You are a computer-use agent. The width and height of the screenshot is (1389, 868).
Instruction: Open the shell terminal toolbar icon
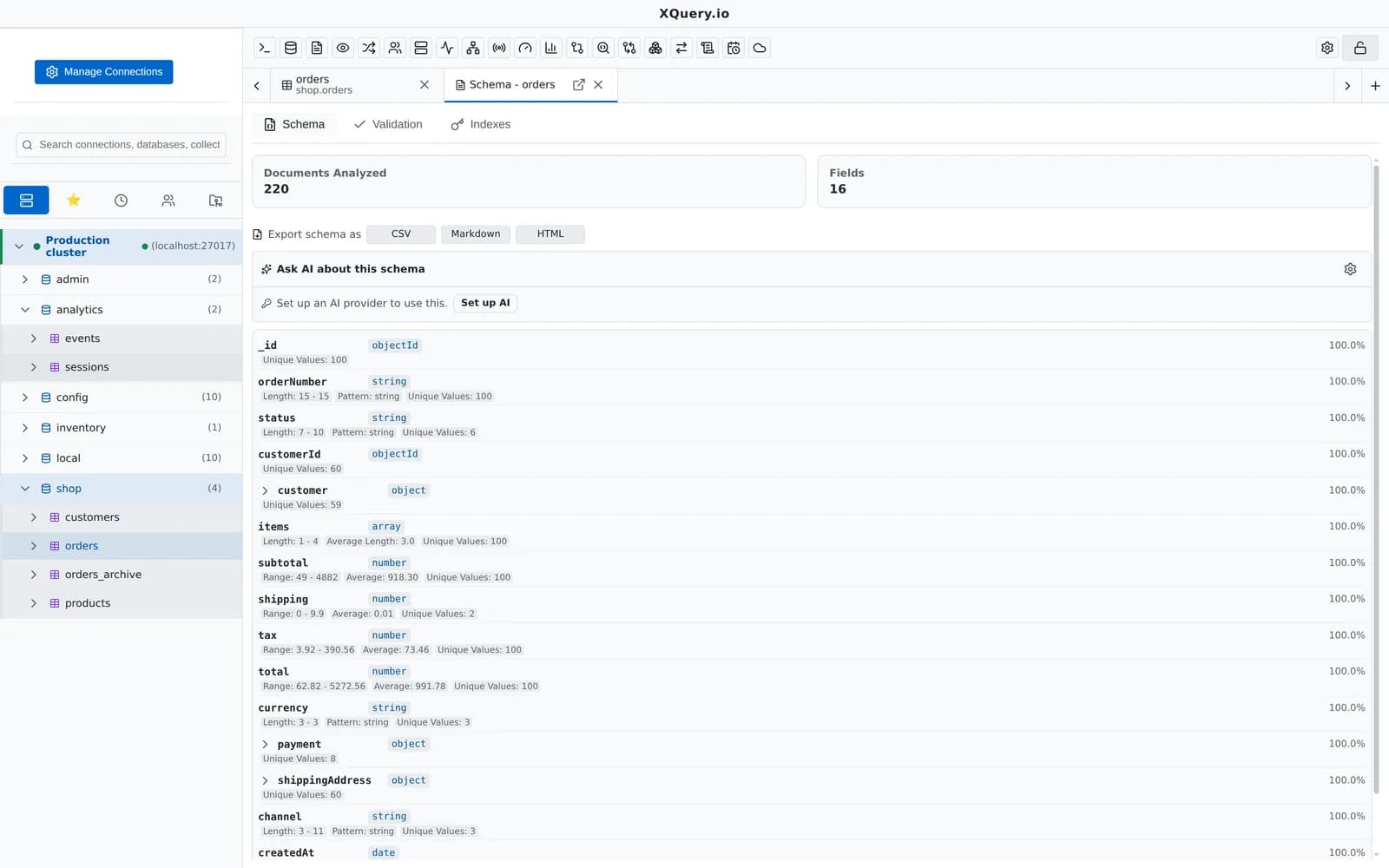pos(265,48)
